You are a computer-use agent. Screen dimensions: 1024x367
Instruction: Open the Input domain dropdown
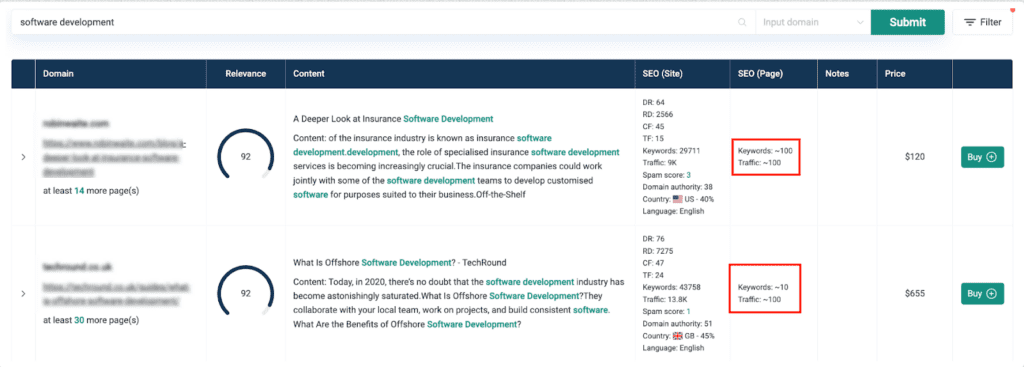pos(813,22)
